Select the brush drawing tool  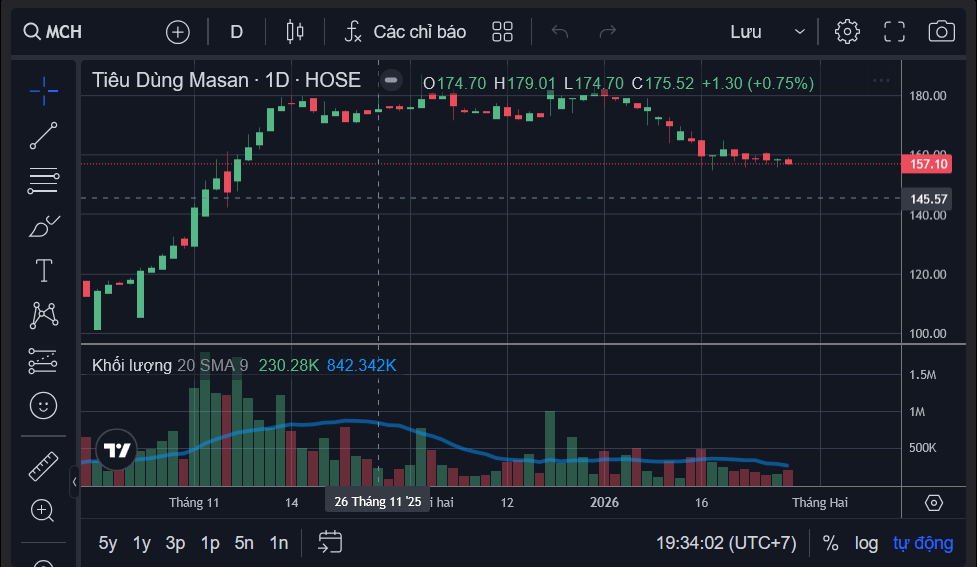(43, 226)
